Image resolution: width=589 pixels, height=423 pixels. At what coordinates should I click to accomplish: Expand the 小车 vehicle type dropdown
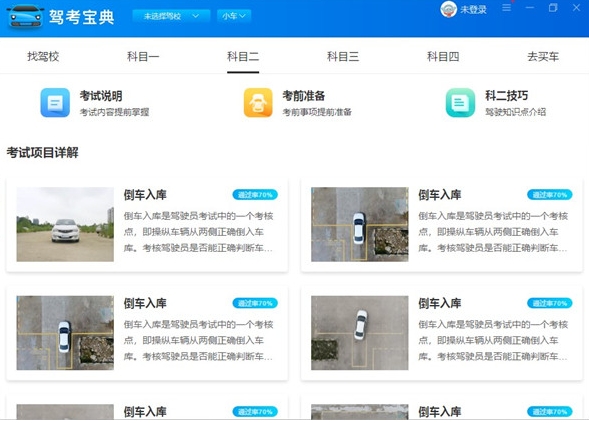coord(234,16)
